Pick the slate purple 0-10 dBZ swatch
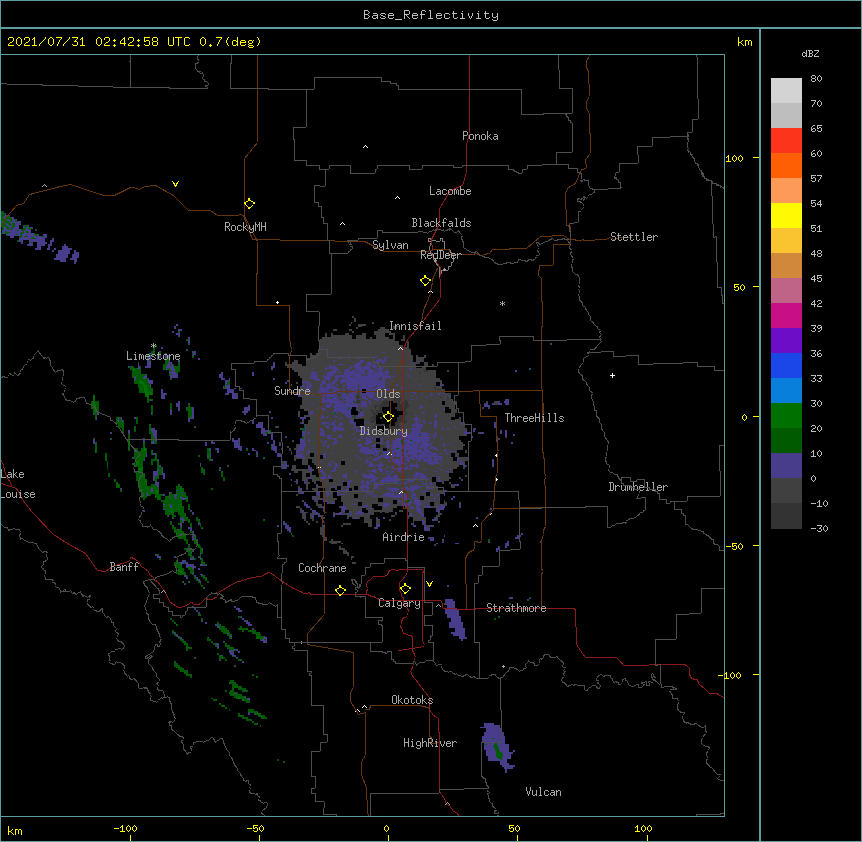Viewport: 862px width, 842px height. pos(786,466)
